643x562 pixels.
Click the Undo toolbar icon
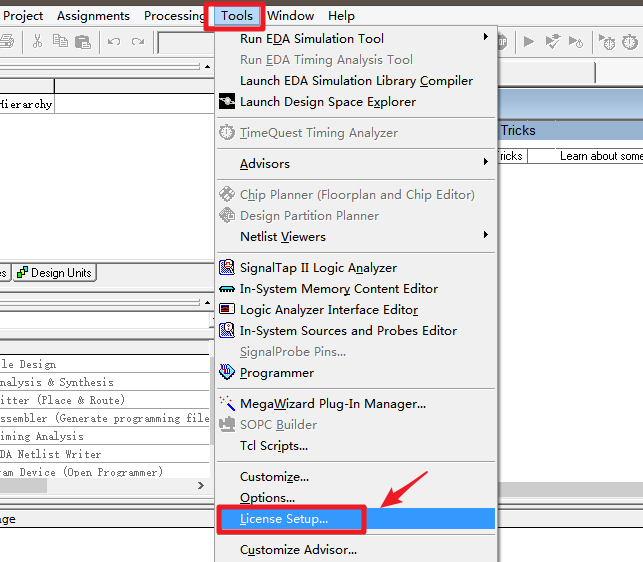click(x=114, y=42)
